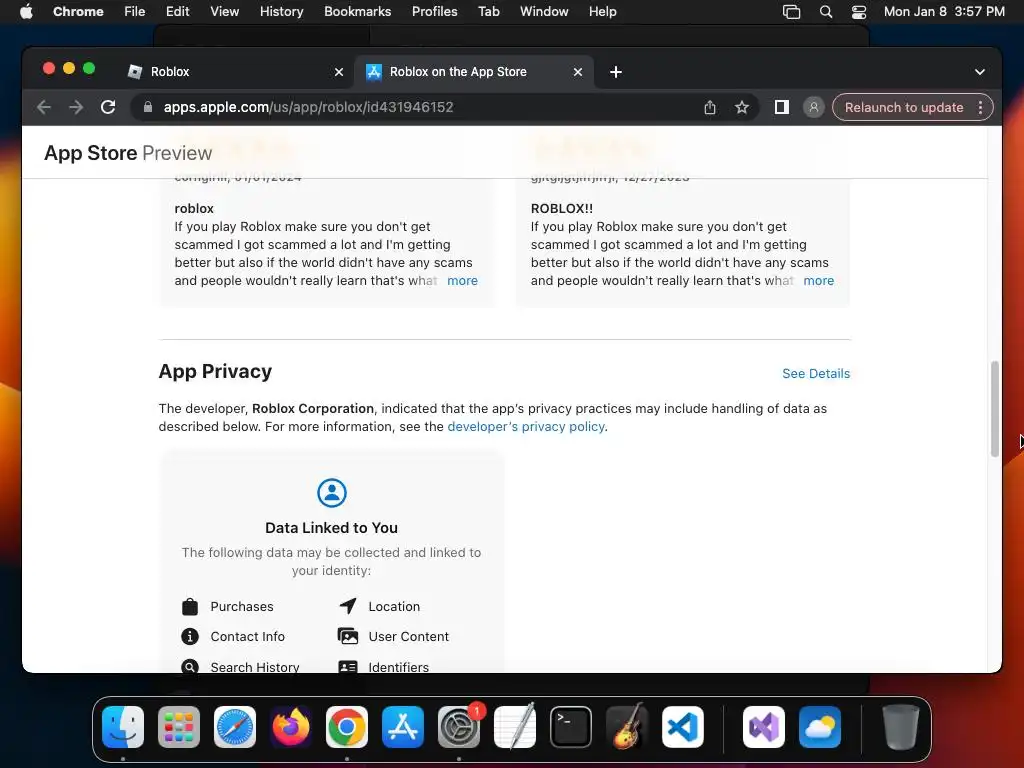
Task: Click Relaunch to update button
Action: point(904,107)
